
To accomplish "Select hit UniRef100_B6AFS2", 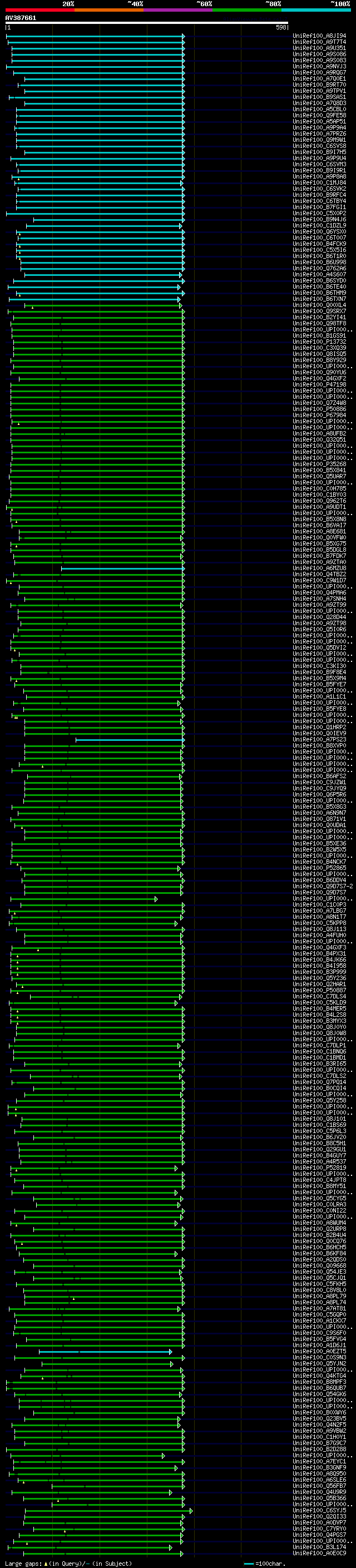I will point(319,776).
